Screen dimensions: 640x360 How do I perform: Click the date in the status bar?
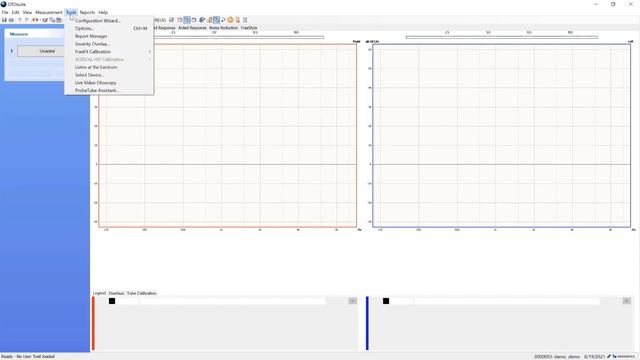point(594,357)
